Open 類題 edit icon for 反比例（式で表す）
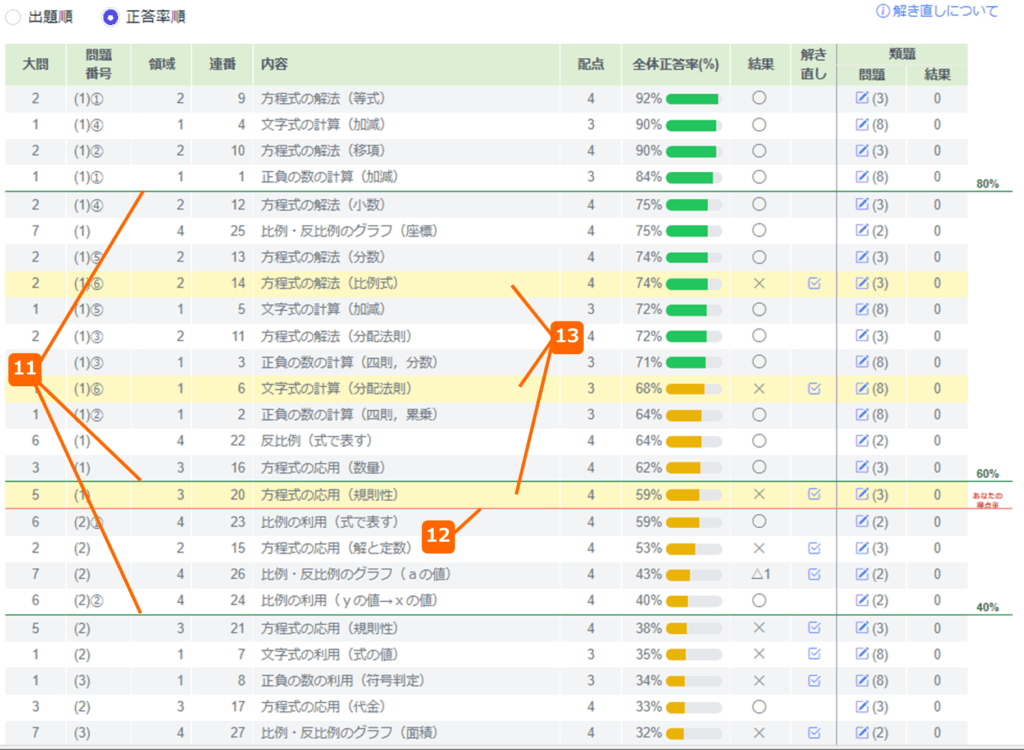 862,441
